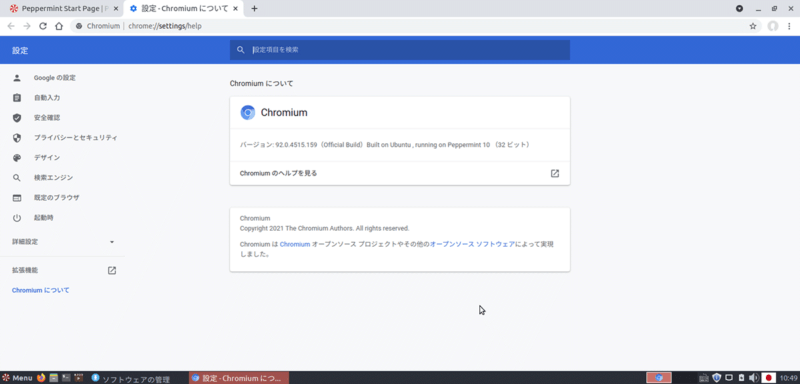
Task: Open terminal from taskbar
Action: [66, 378]
